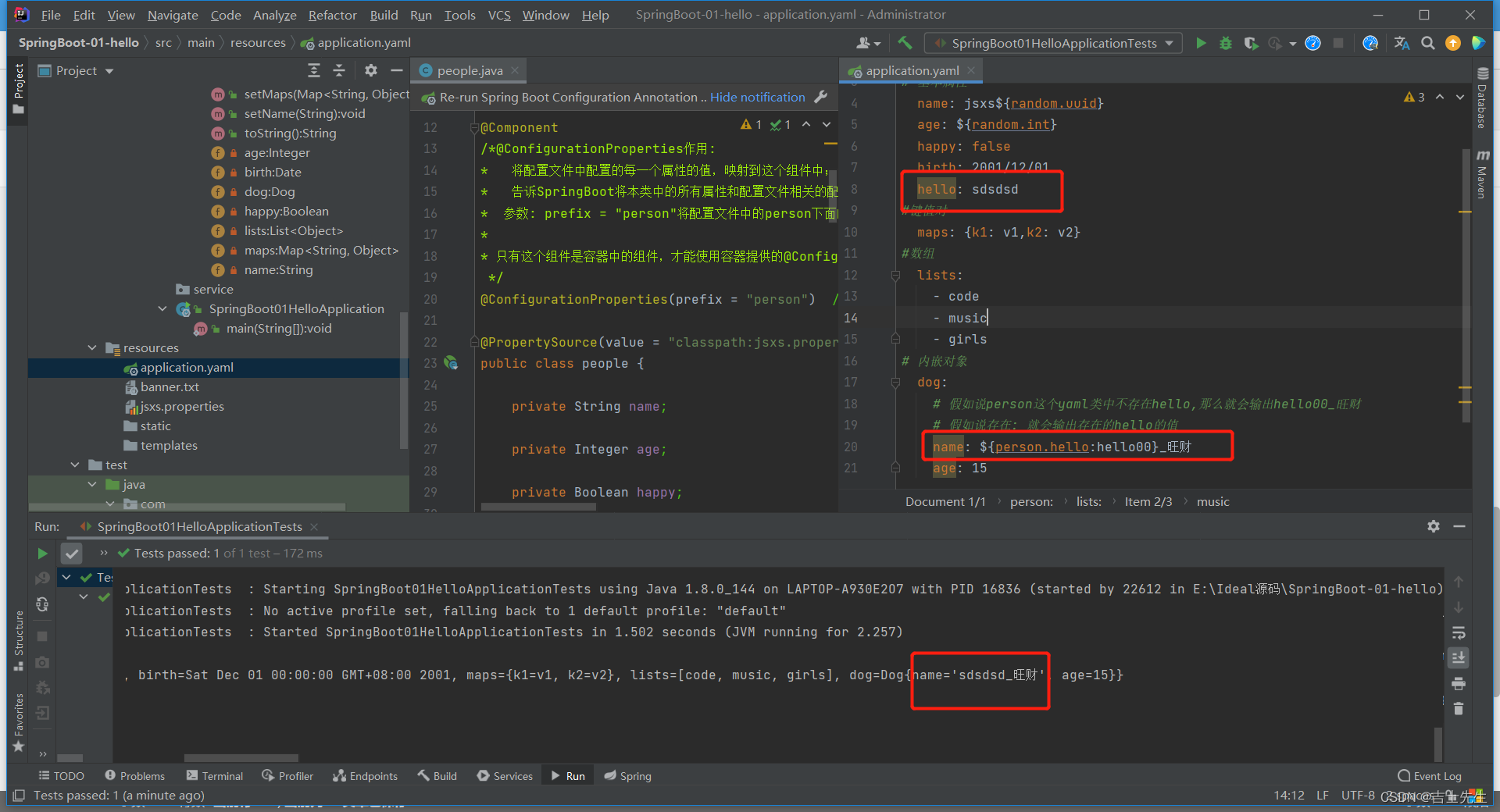The image size is (1500, 812).
Task: Collapse the resources folder in the Project tree
Action: [92, 347]
